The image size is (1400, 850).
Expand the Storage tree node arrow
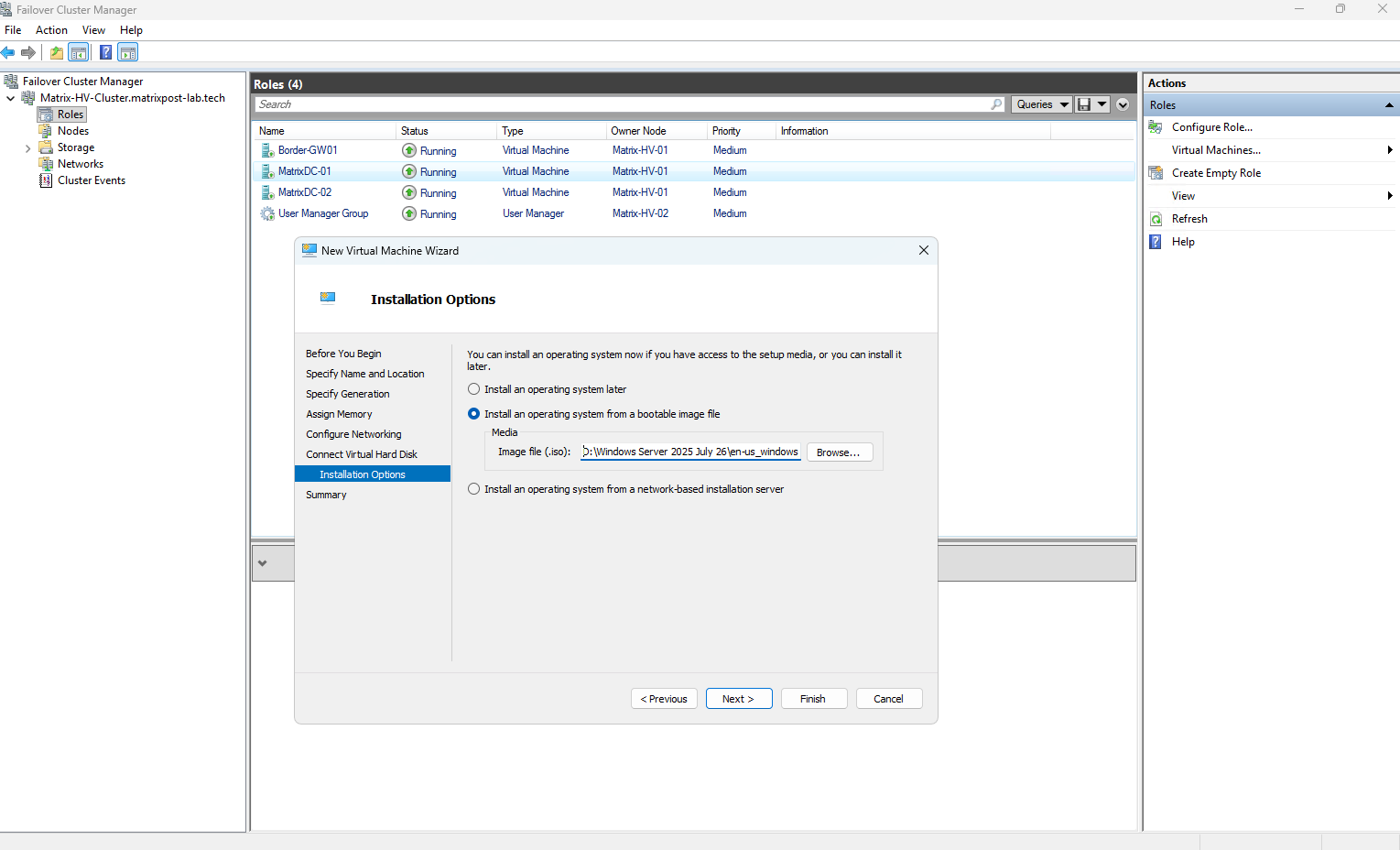(x=27, y=147)
